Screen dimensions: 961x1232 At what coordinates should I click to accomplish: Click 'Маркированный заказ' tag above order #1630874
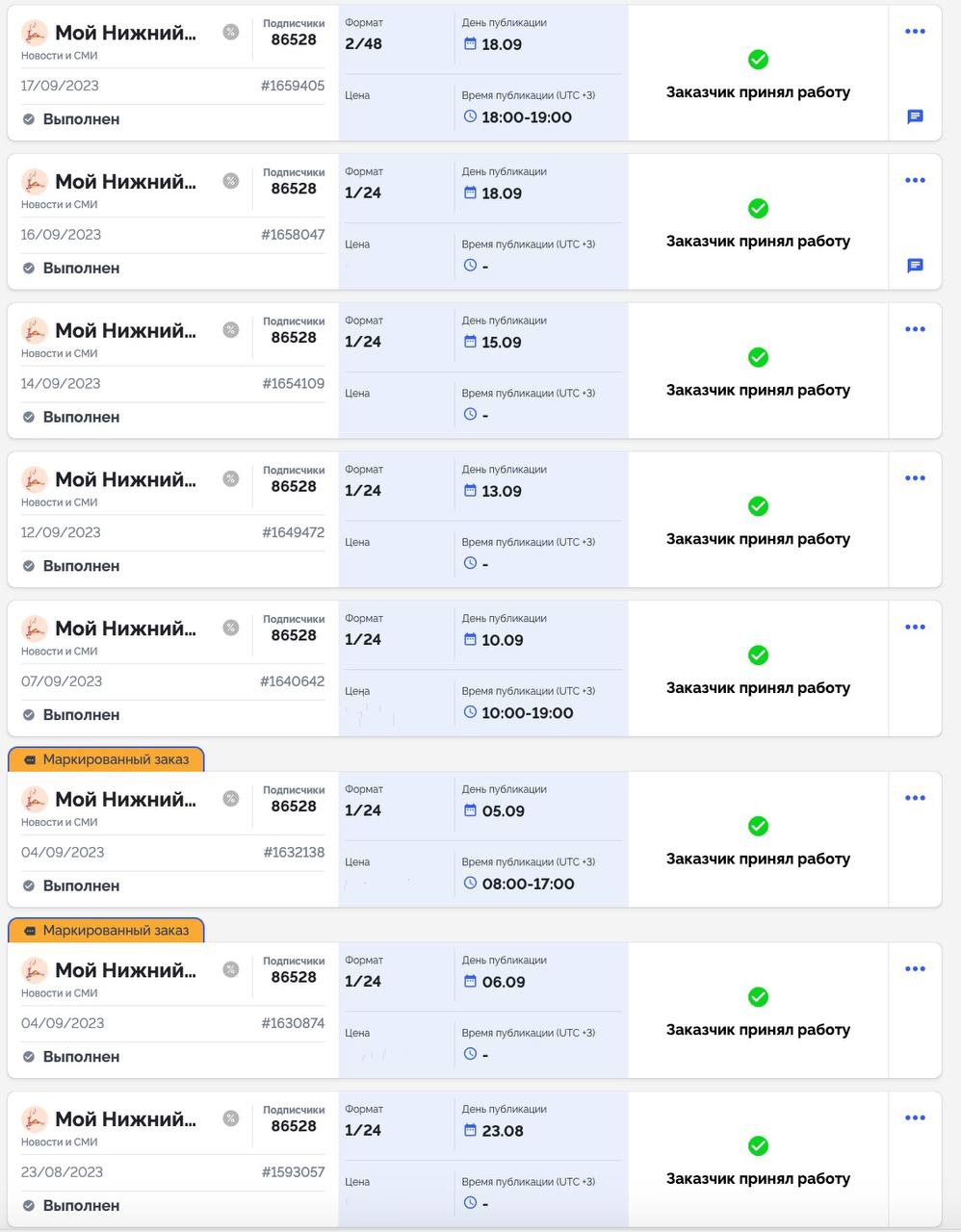pos(106,931)
